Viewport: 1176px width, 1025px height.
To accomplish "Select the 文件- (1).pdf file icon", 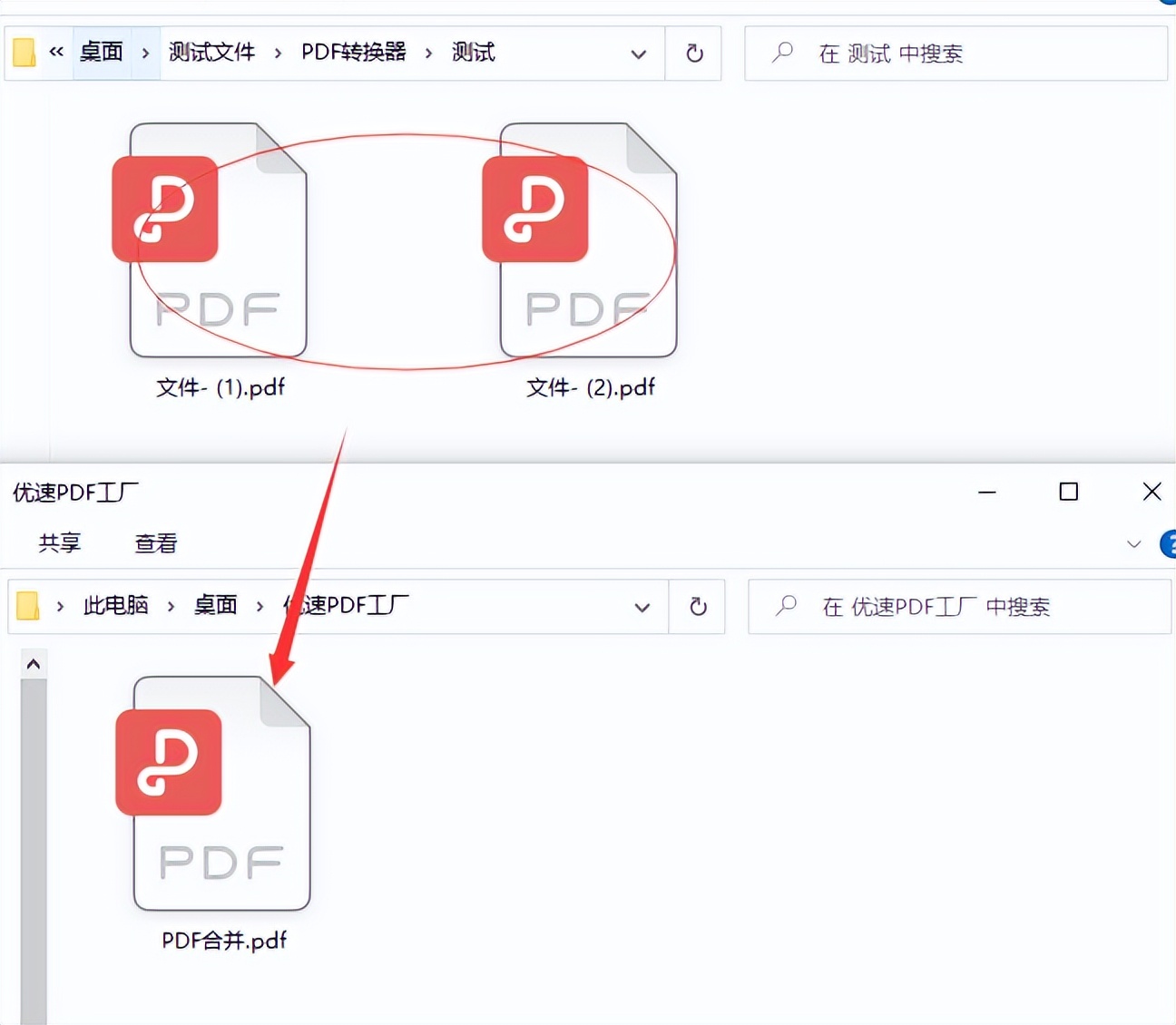I will [x=211, y=240].
